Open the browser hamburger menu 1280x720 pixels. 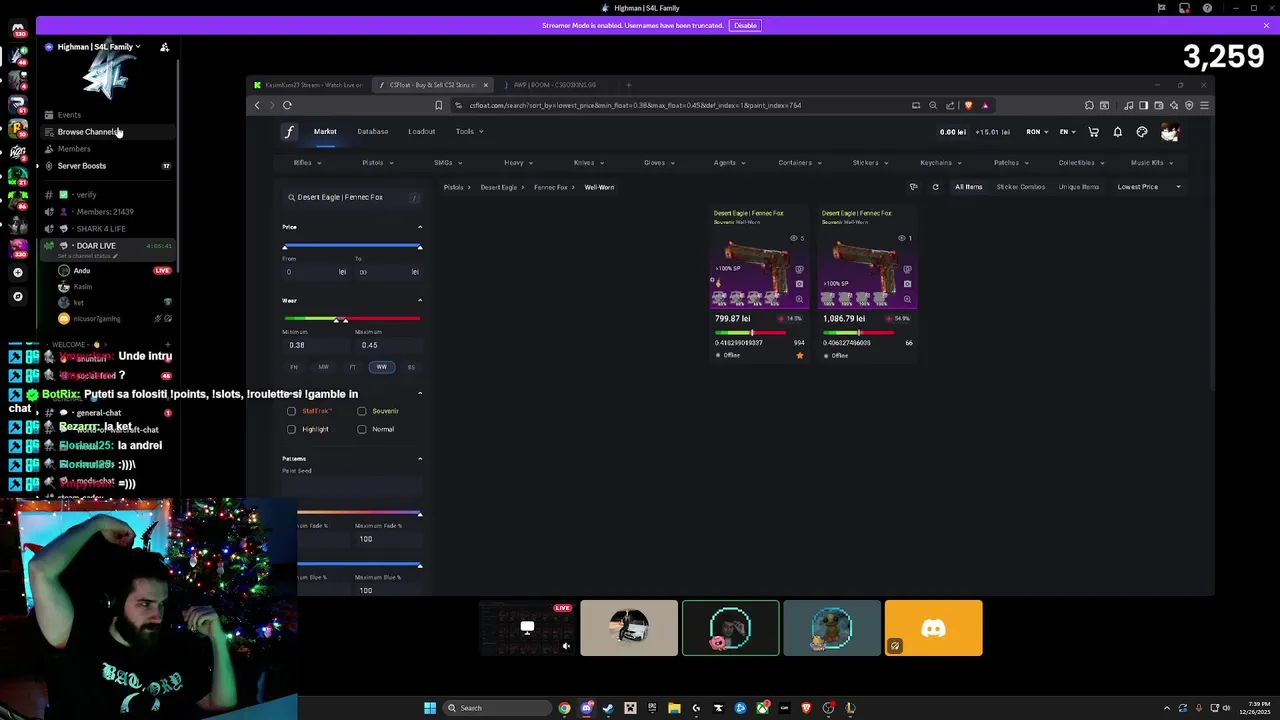(1204, 105)
